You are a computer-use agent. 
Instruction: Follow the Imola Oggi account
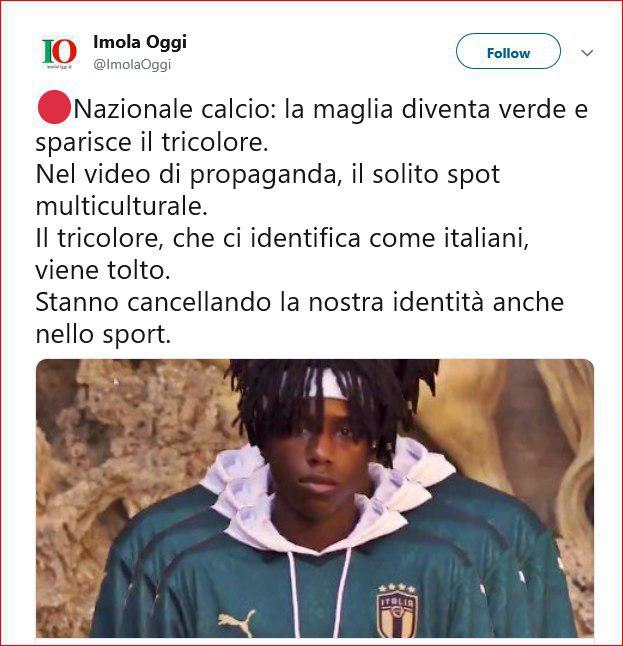tap(508, 51)
